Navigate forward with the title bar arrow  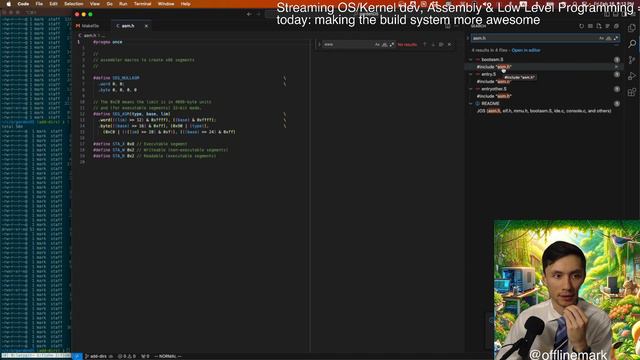click(x=258, y=14)
